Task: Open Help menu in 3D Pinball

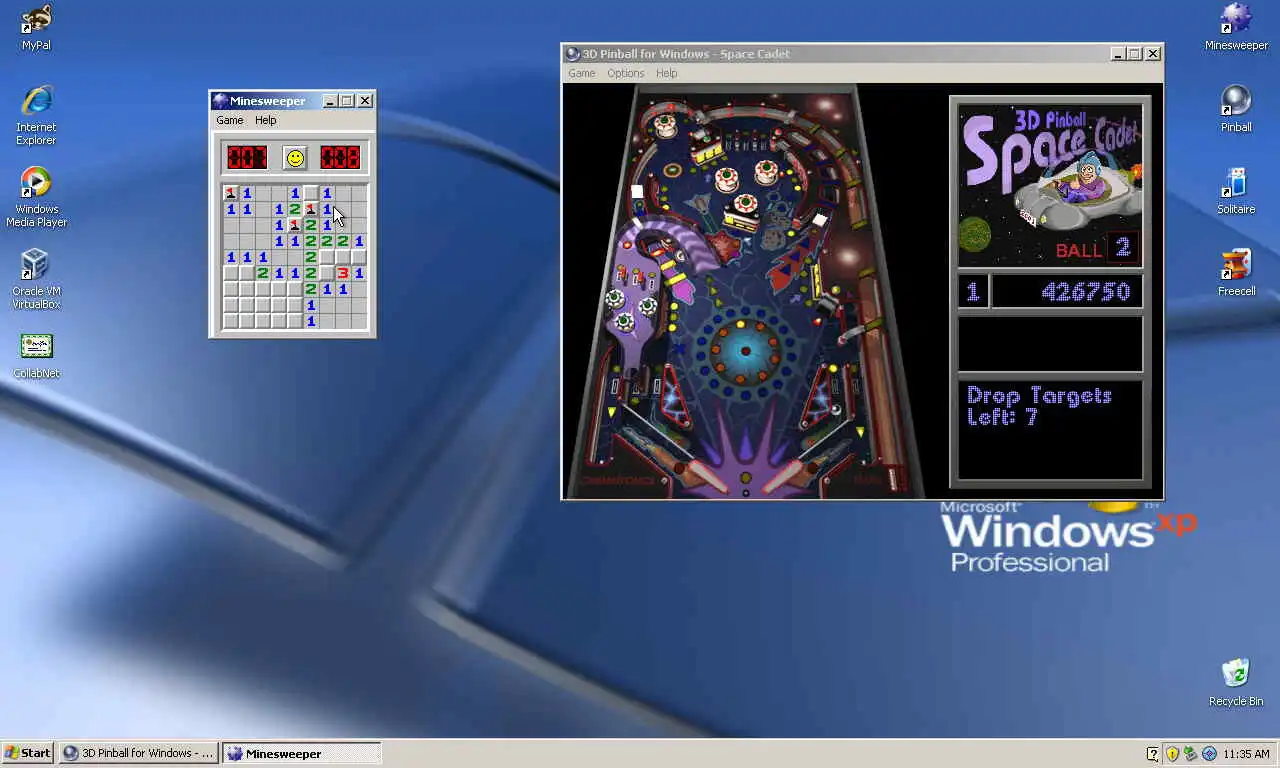Action: pyautogui.click(x=667, y=73)
